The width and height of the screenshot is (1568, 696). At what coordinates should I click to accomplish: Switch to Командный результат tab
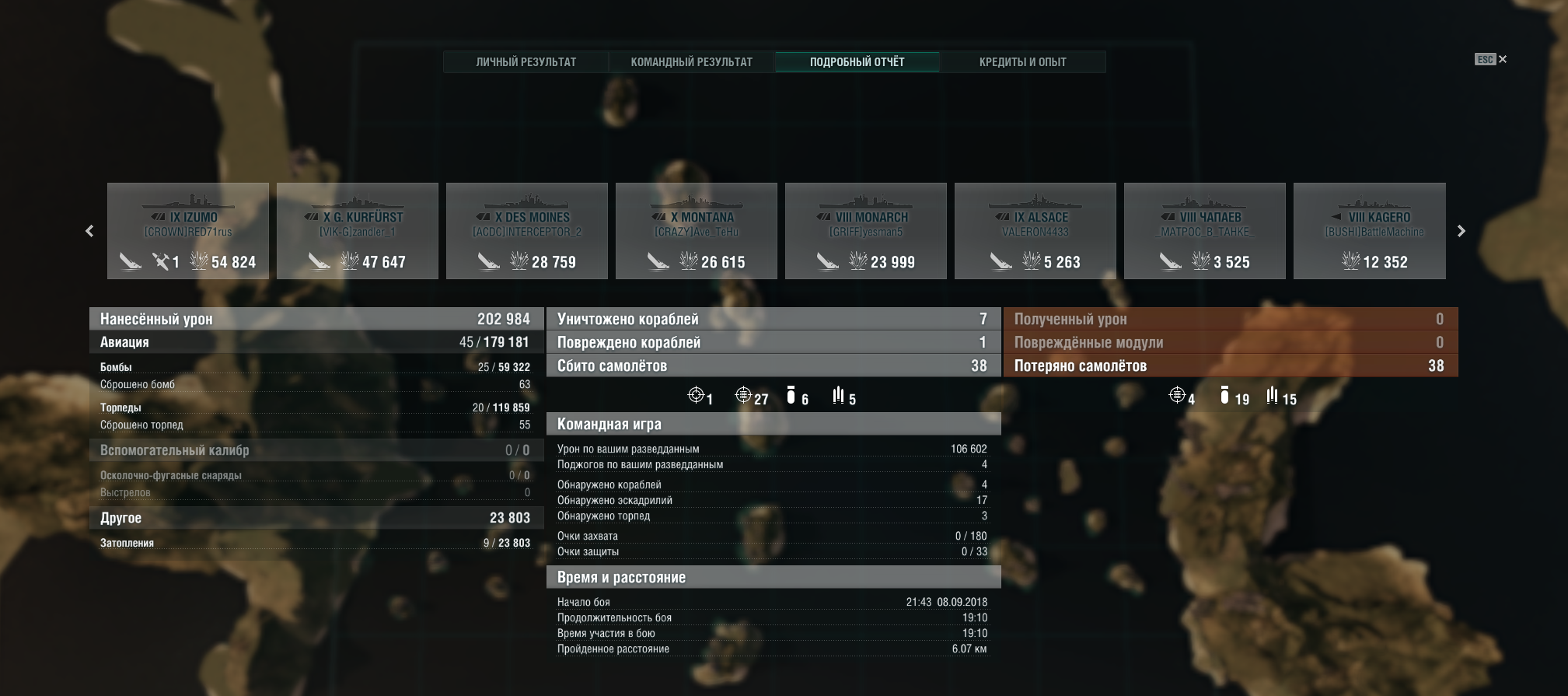coord(692,61)
